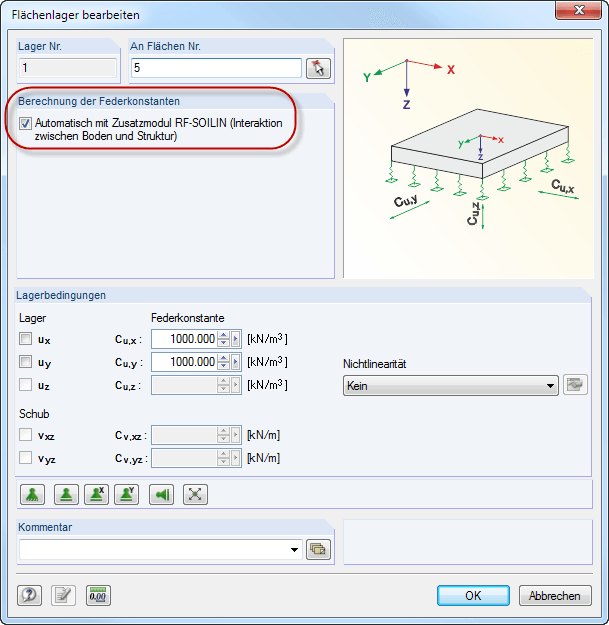
Task: Disable automatic RF-SOILIN calculation checkbox
Action: click(26, 124)
